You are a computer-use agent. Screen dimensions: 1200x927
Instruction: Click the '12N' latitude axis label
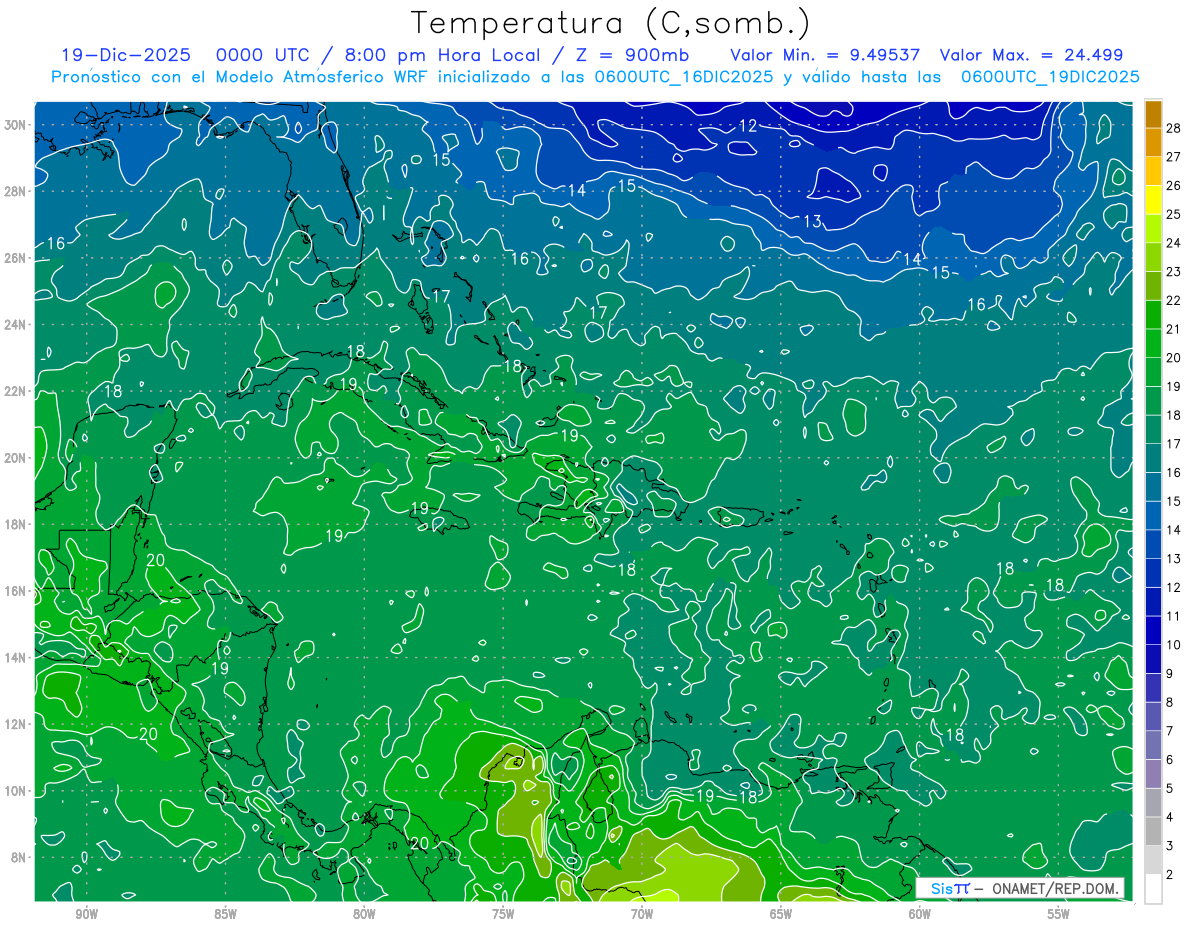pyautogui.click(x=17, y=724)
